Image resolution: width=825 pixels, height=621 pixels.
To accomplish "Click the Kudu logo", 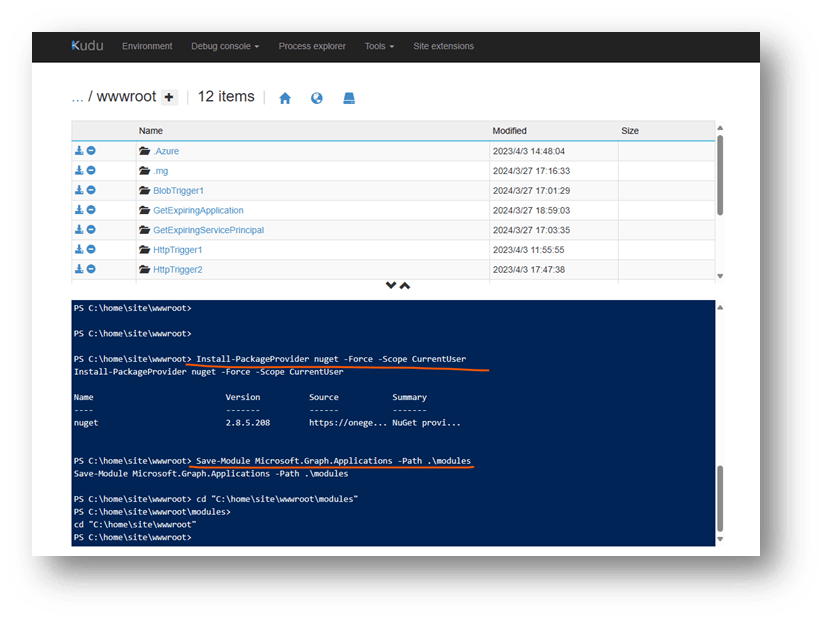I will coord(87,46).
